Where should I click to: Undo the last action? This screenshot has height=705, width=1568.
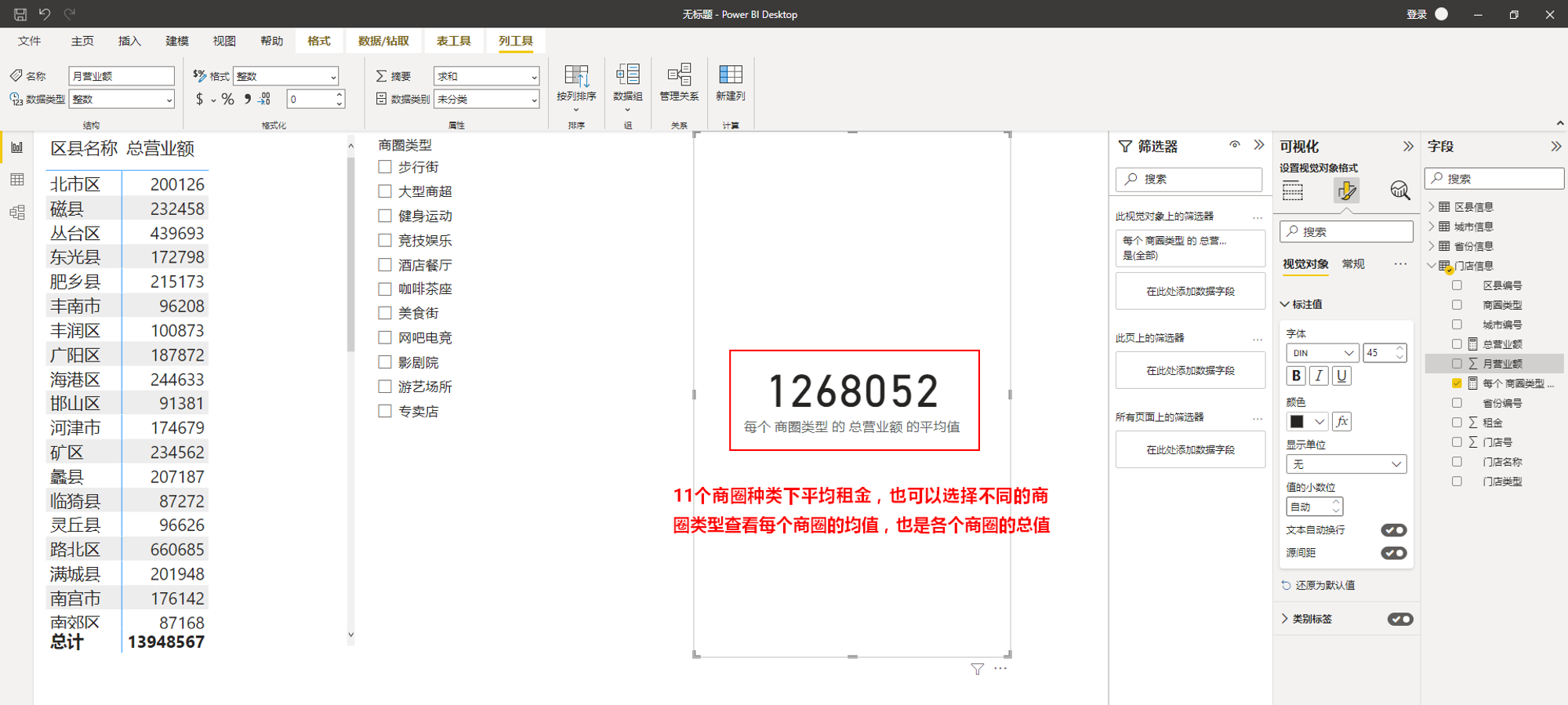45,14
